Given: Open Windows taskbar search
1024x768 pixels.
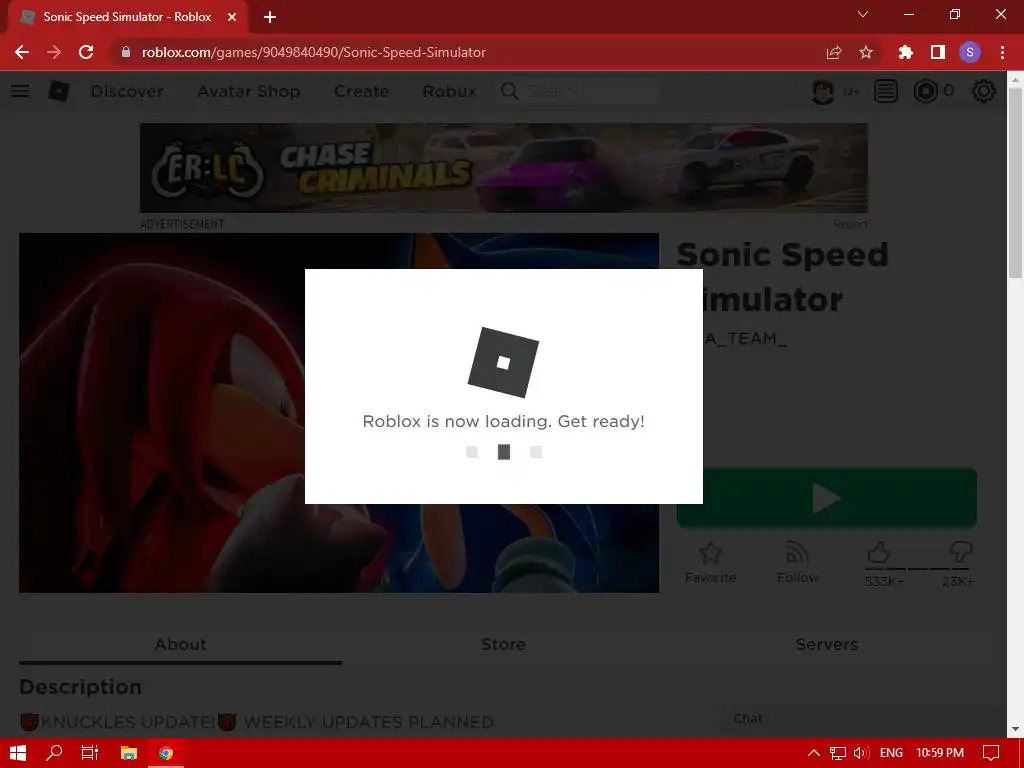Looking at the screenshot, I should tap(54, 753).
